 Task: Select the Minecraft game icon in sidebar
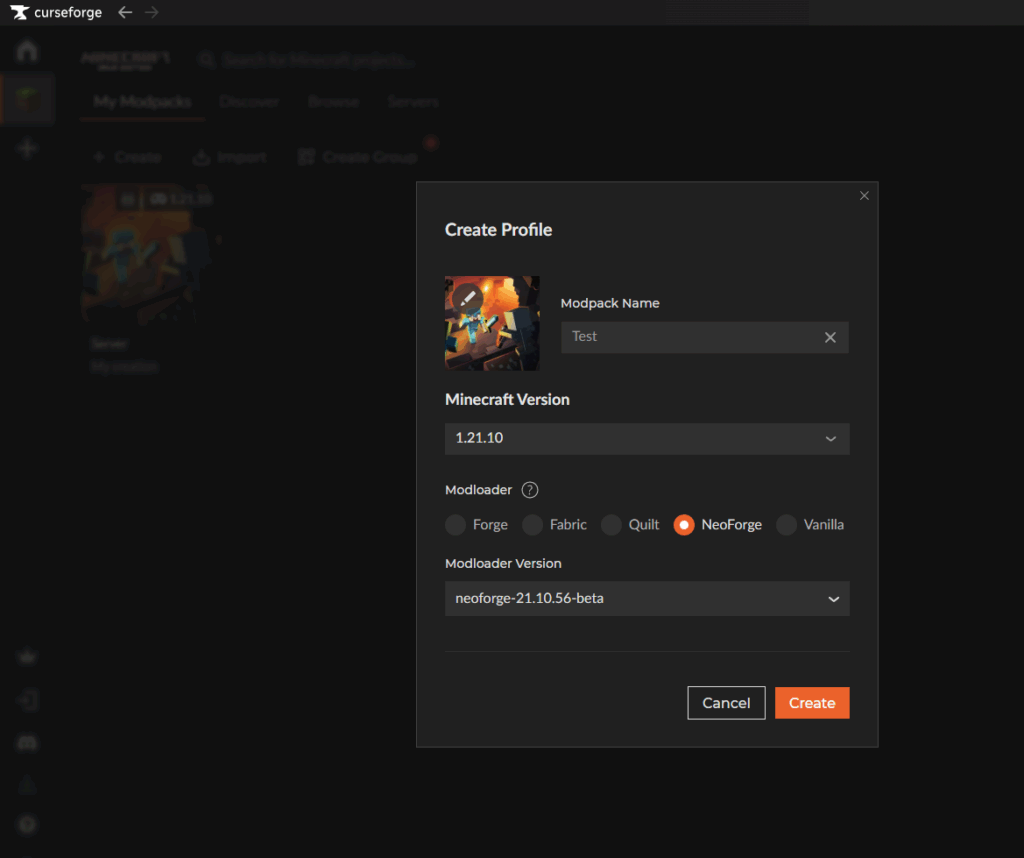point(27,98)
